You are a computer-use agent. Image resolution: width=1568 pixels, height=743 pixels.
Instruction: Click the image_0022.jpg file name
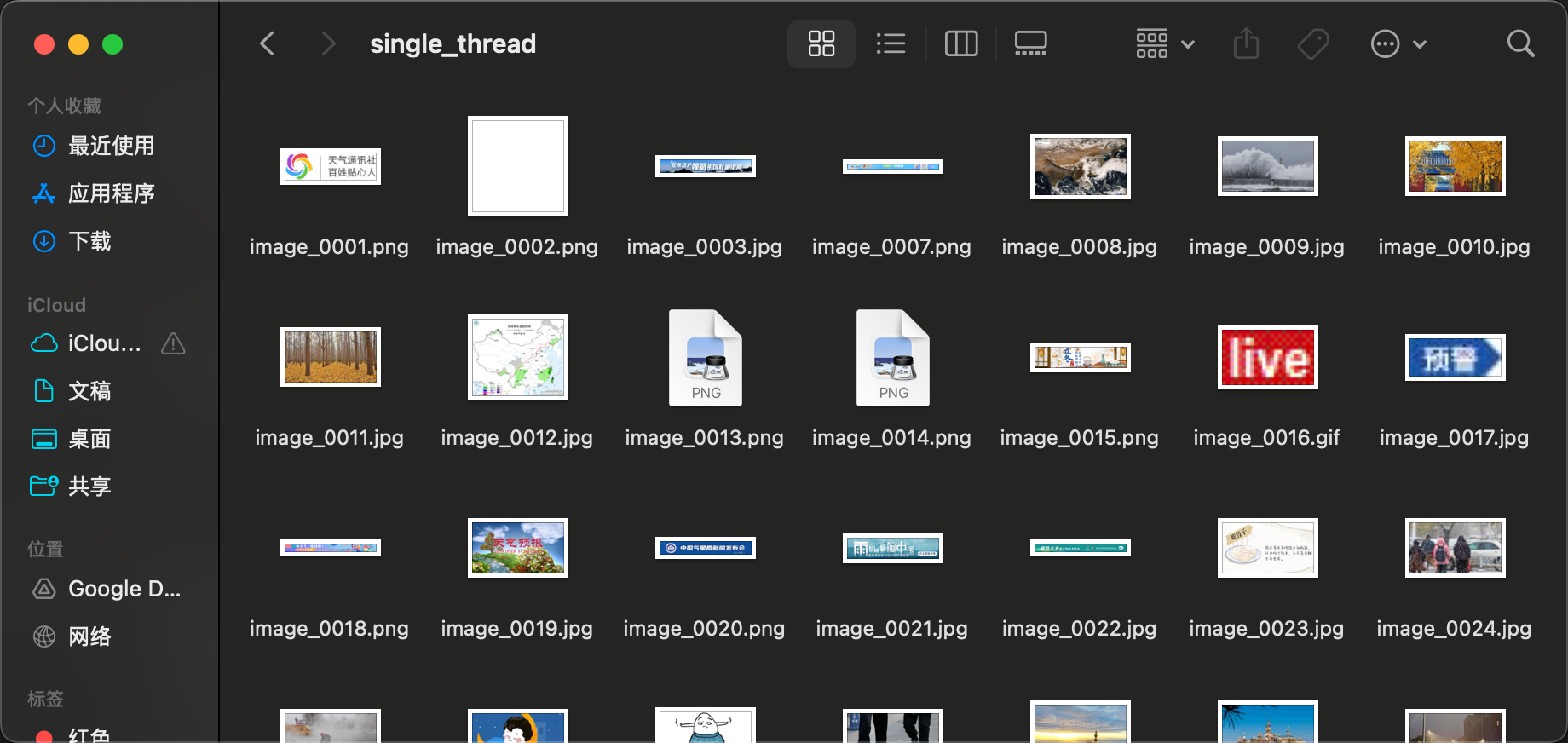coord(1080,629)
